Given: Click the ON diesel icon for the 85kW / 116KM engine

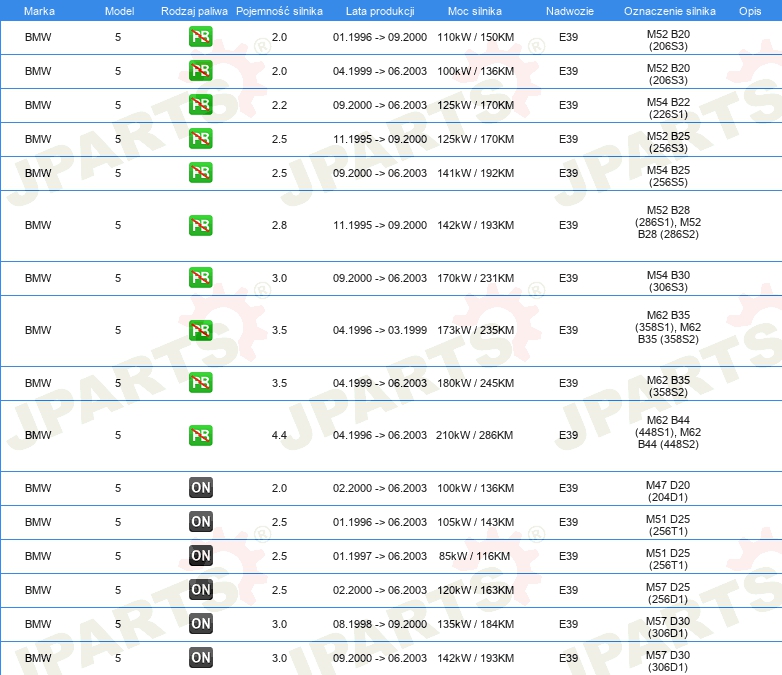Looking at the screenshot, I should pos(200,556).
